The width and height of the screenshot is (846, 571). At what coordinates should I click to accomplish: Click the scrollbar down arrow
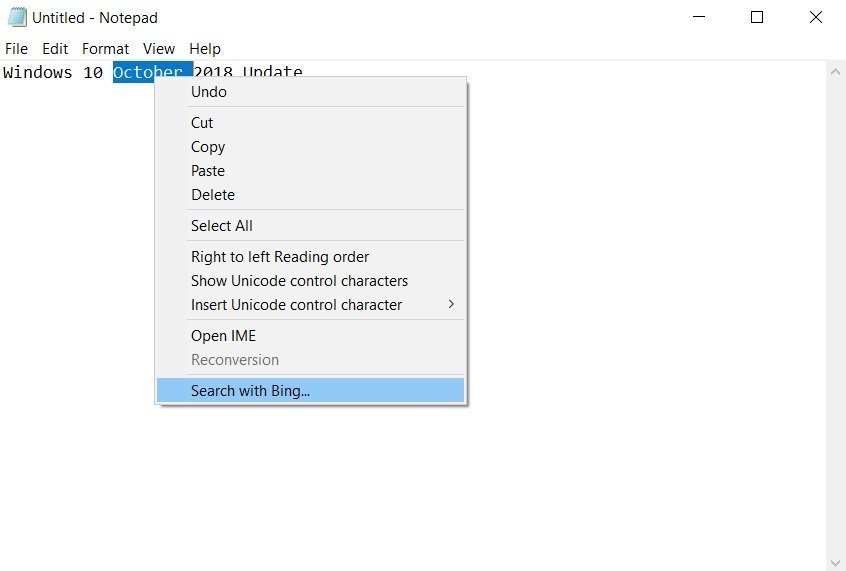(836, 562)
